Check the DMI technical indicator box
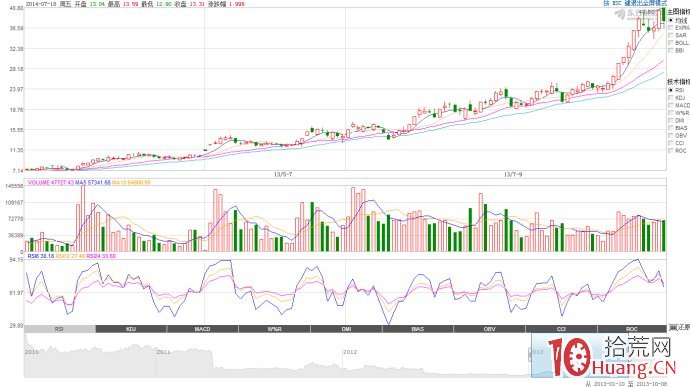 point(671,120)
